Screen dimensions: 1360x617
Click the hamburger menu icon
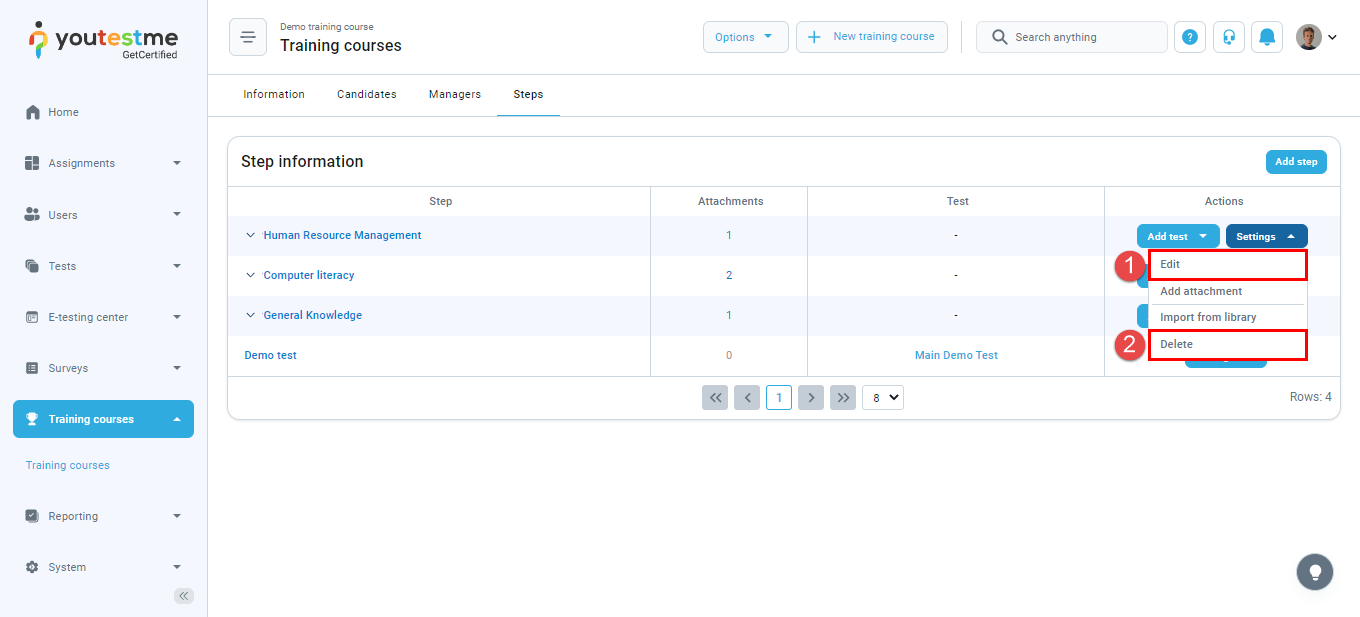[x=248, y=37]
